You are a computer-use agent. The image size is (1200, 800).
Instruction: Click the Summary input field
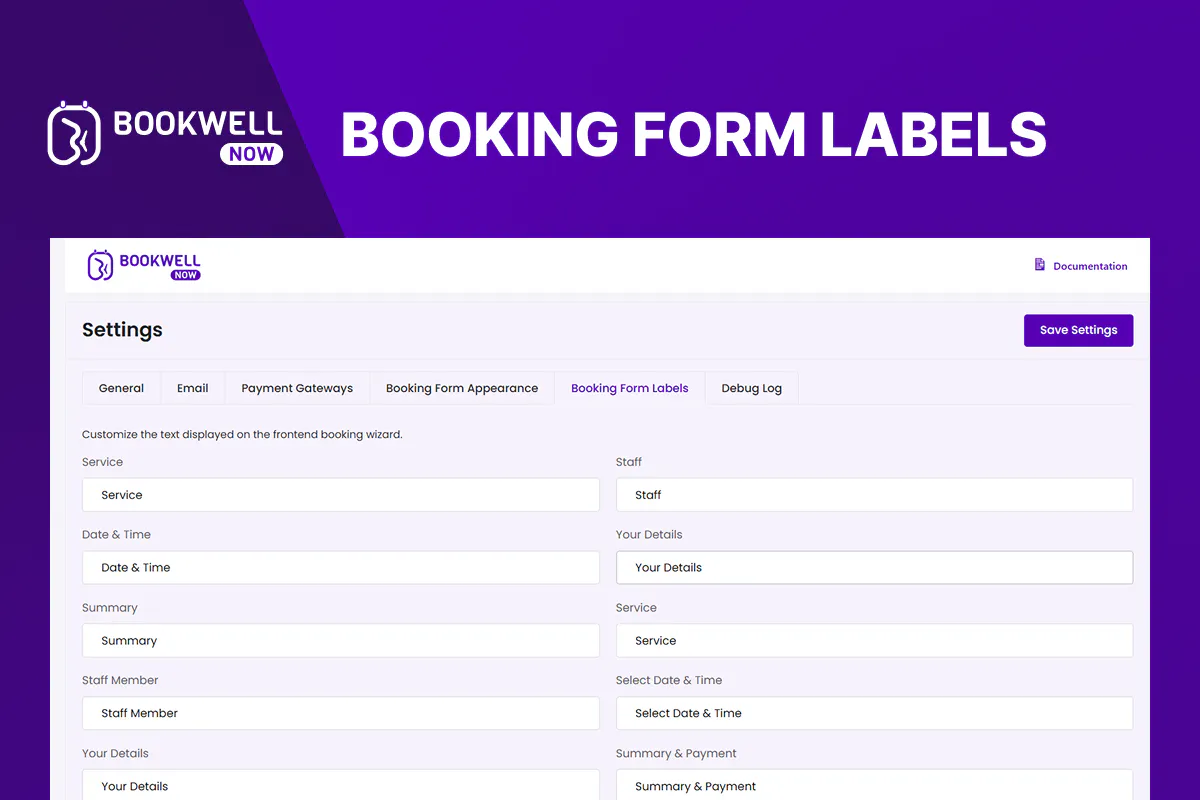coord(341,641)
